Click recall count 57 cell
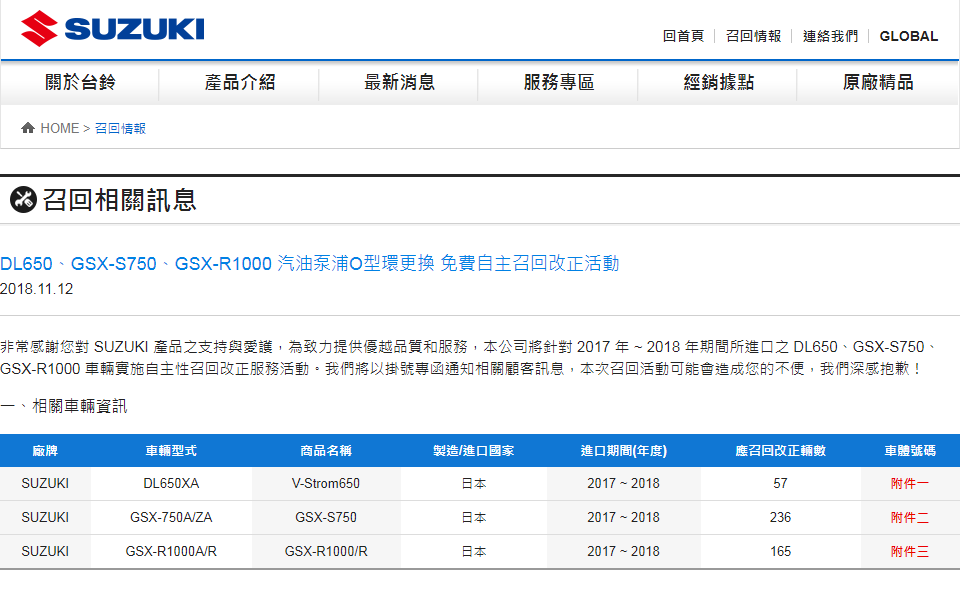 (780, 484)
